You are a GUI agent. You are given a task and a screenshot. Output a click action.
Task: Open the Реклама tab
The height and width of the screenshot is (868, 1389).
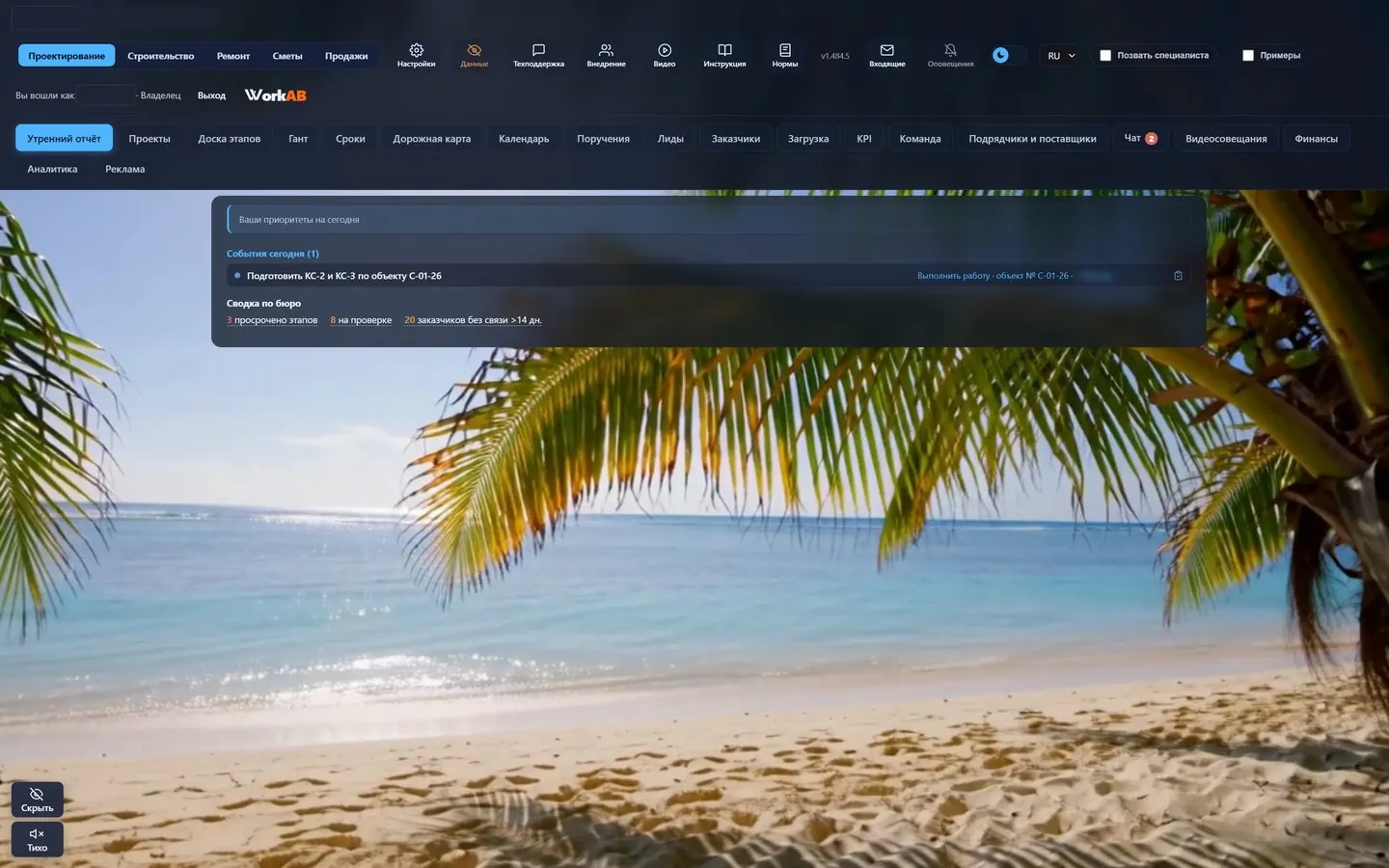(125, 169)
